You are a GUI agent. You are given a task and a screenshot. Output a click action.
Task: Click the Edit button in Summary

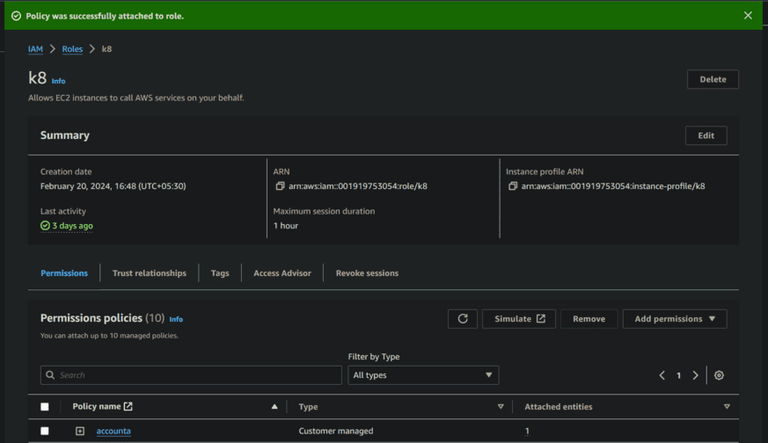706,136
